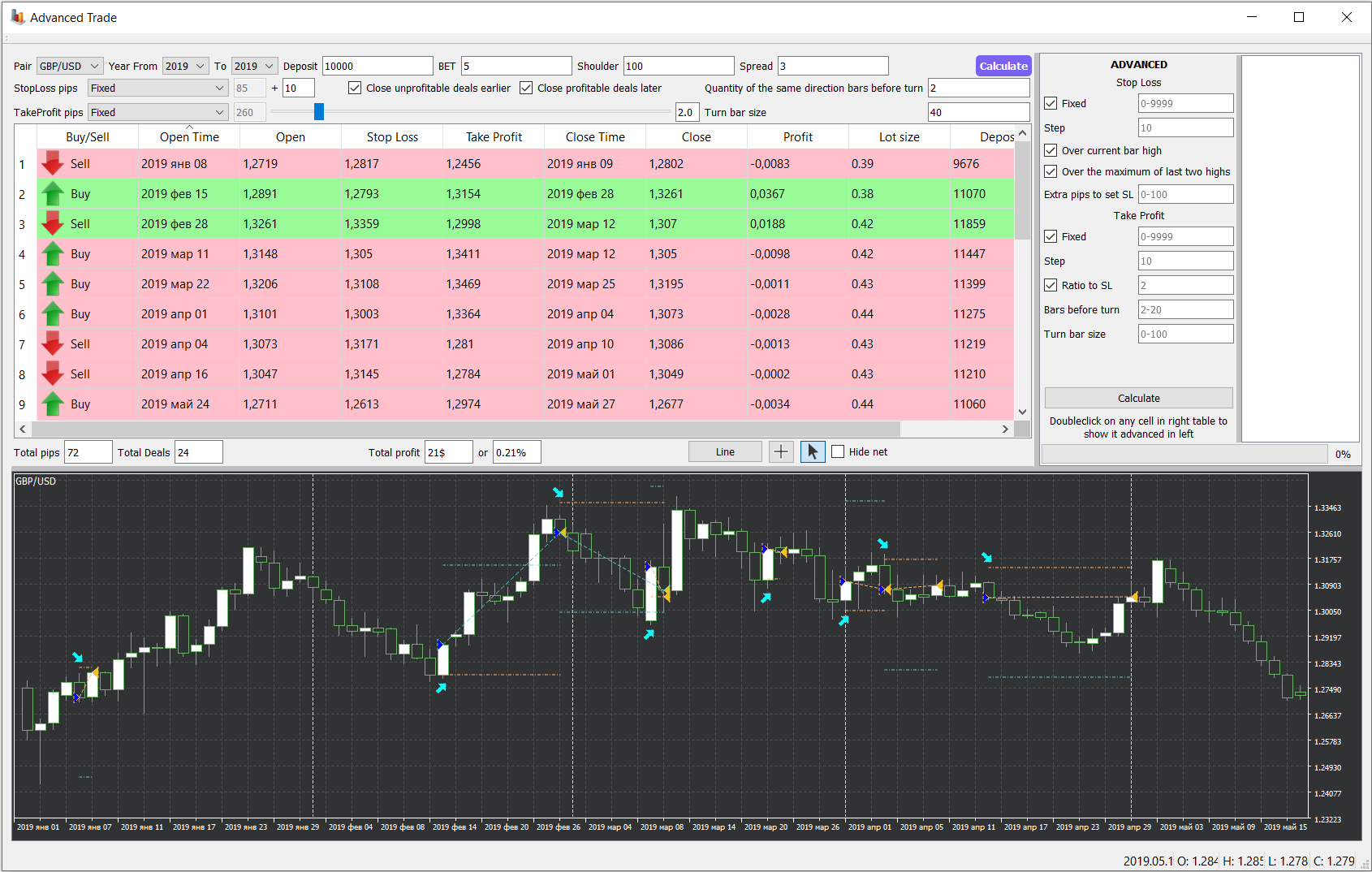
Task: Click the Take Profit cell 1,2974
Action: tap(493, 404)
